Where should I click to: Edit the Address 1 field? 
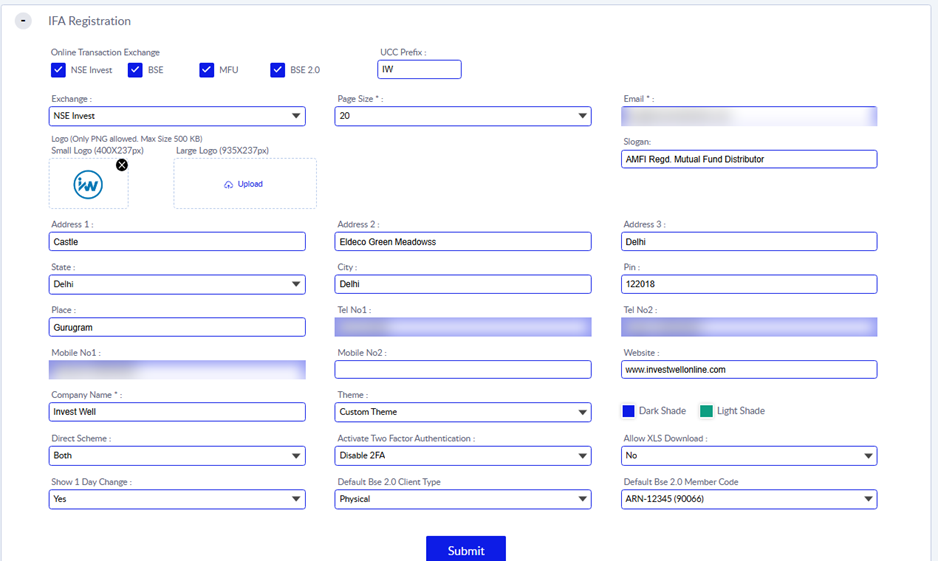click(177, 242)
